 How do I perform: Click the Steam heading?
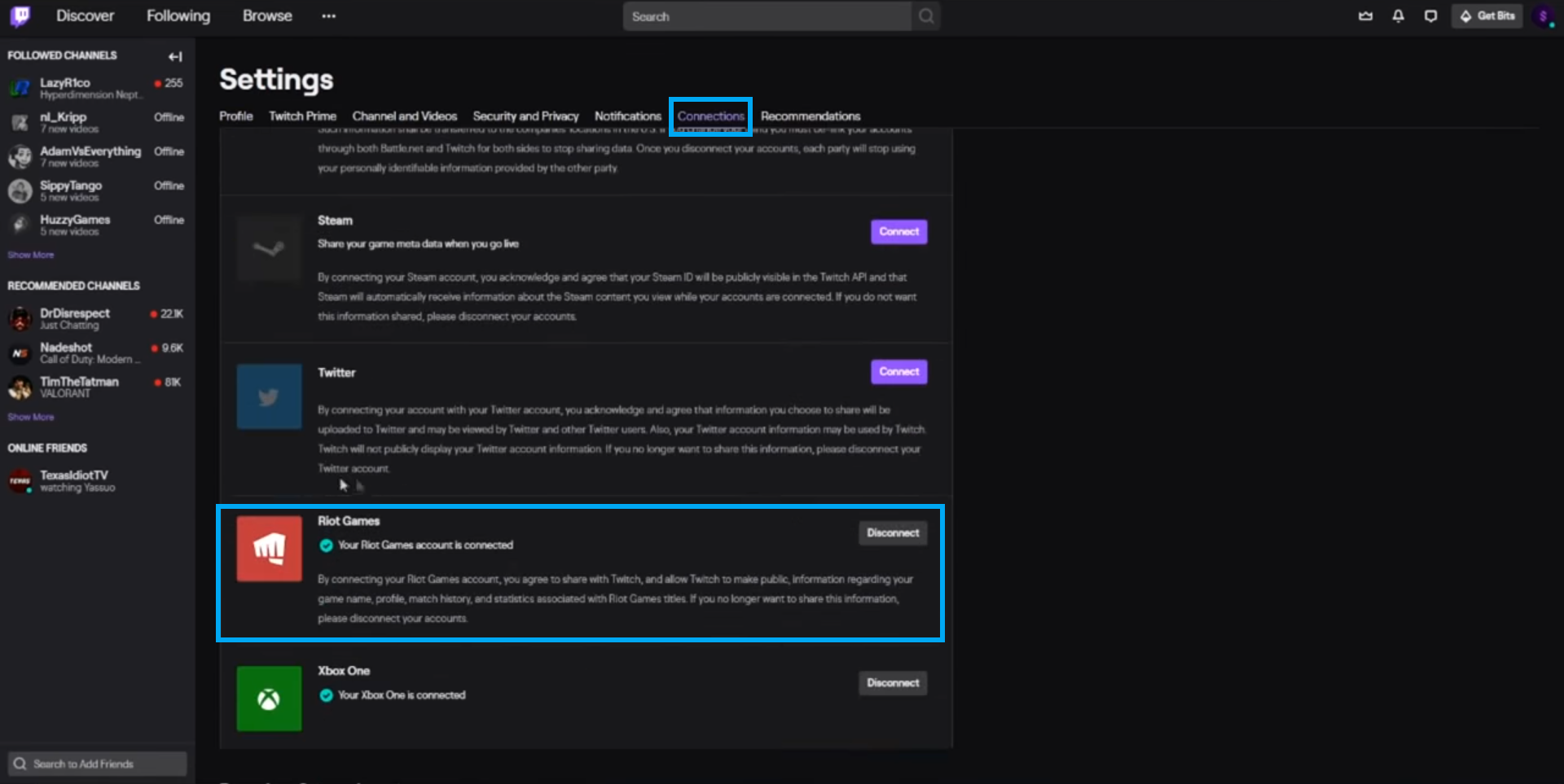[x=335, y=221]
